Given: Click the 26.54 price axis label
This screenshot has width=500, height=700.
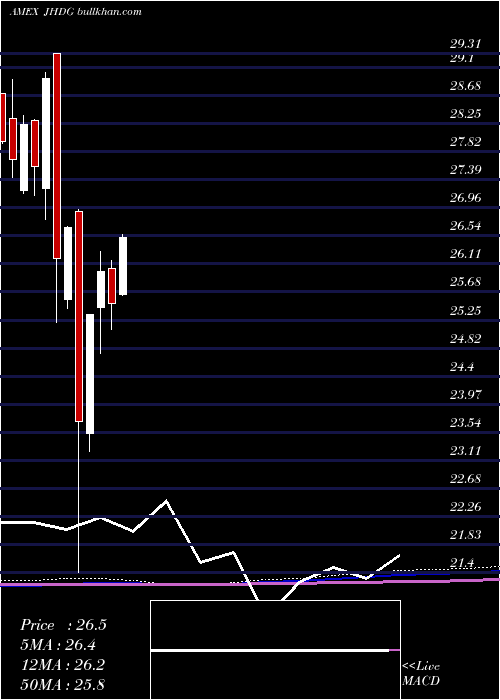Looking at the screenshot, I should click(465, 226).
